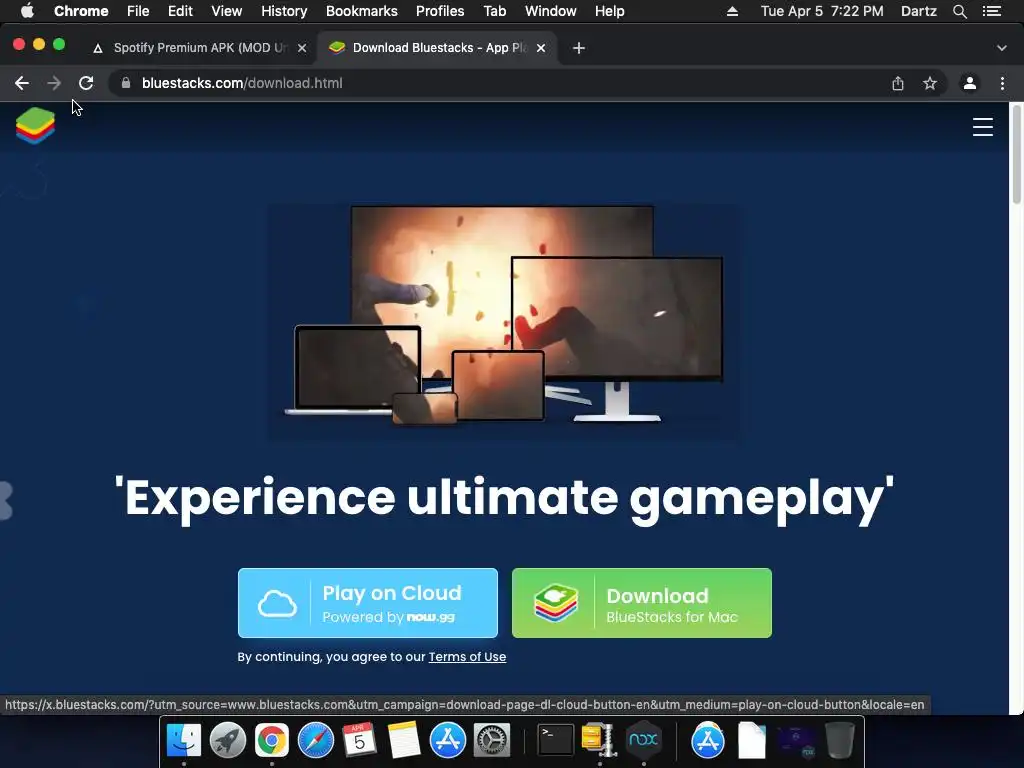Viewport: 1024px width, 768px height.
Task: Bookmark this page with the star icon
Action: click(930, 83)
